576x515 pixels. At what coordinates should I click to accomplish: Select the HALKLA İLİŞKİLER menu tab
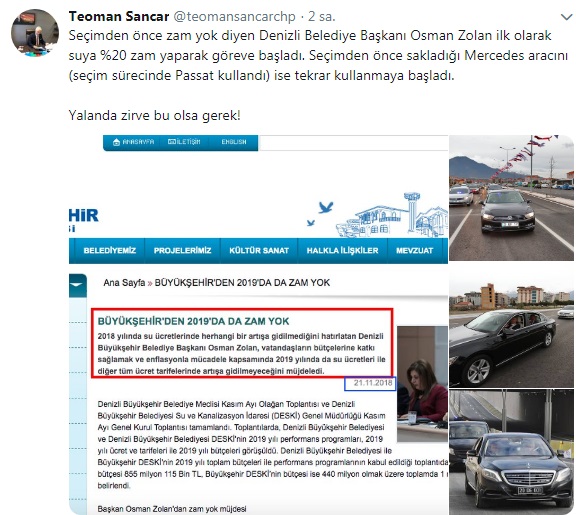(x=342, y=251)
